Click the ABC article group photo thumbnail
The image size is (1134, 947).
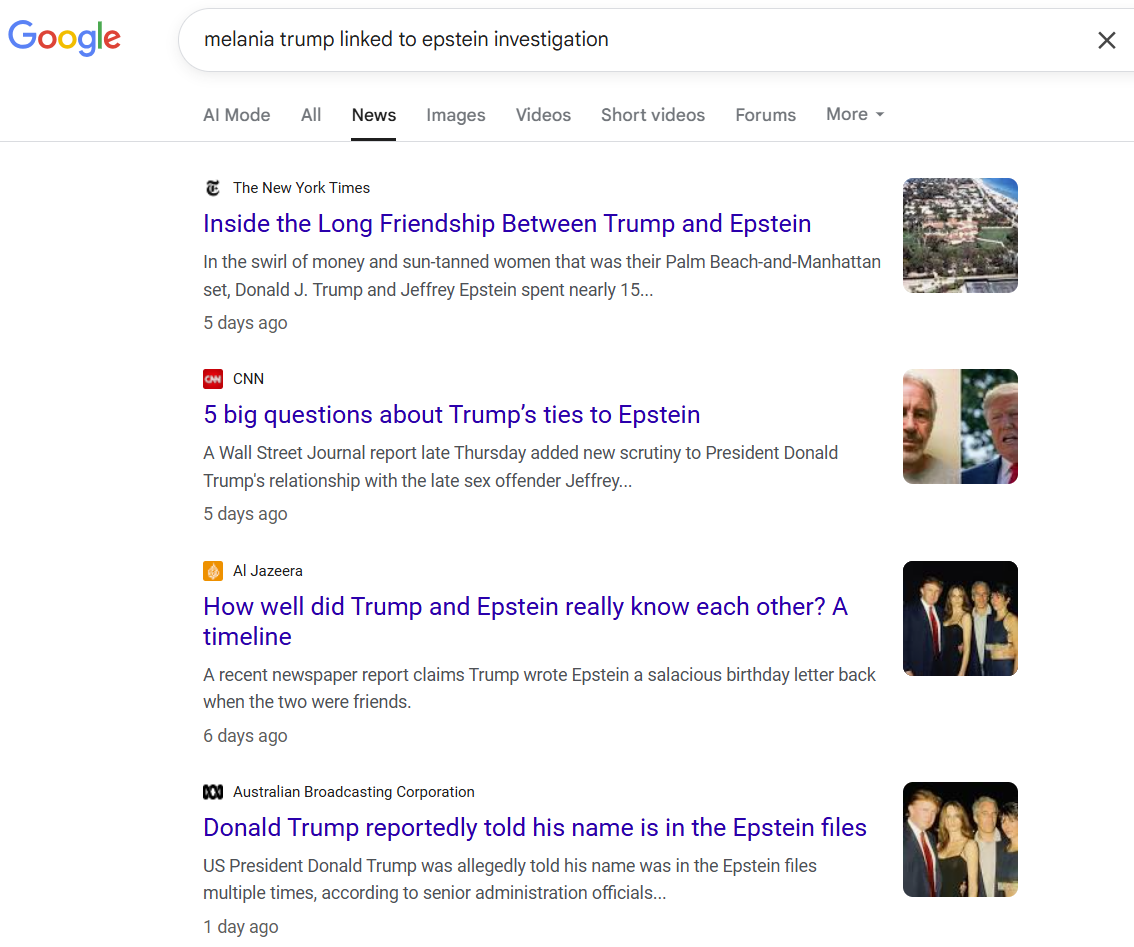(x=960, y=839)
